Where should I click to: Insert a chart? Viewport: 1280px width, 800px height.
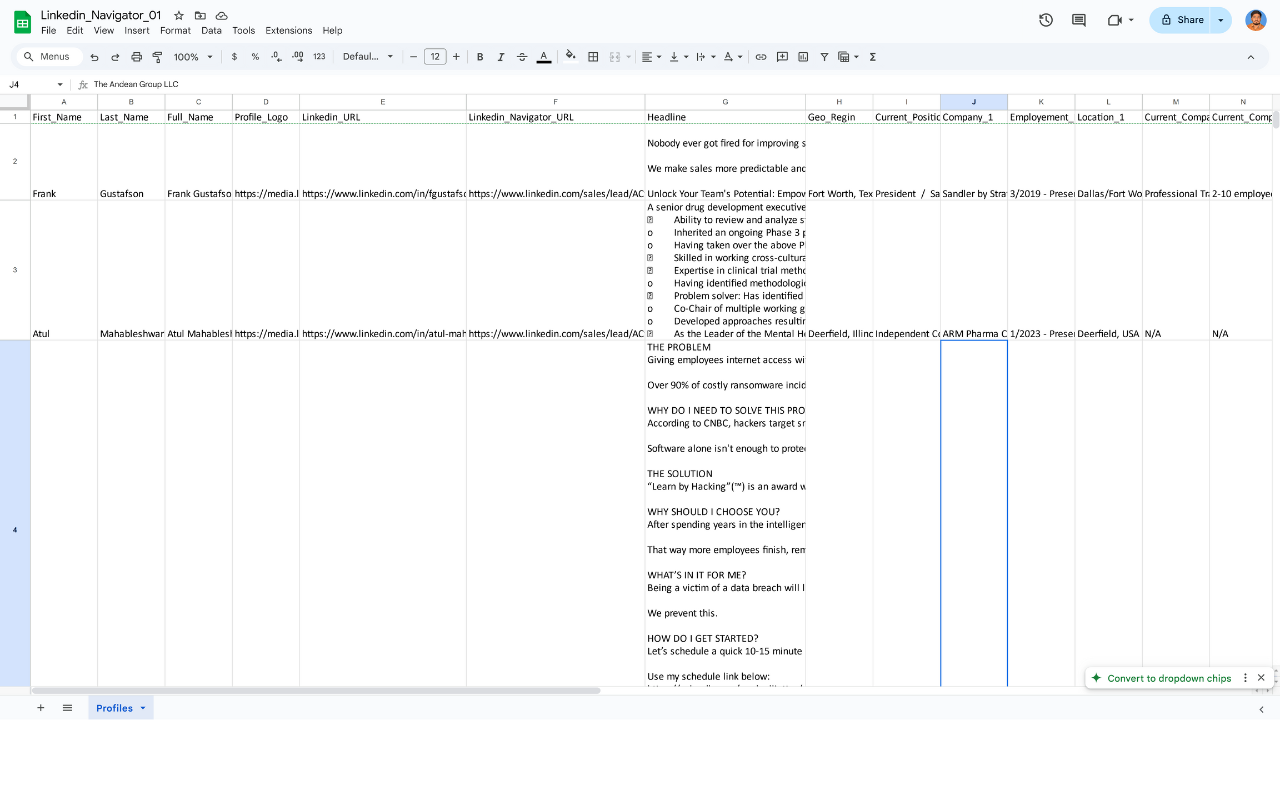pyautogui.click(x=803, y=57)
